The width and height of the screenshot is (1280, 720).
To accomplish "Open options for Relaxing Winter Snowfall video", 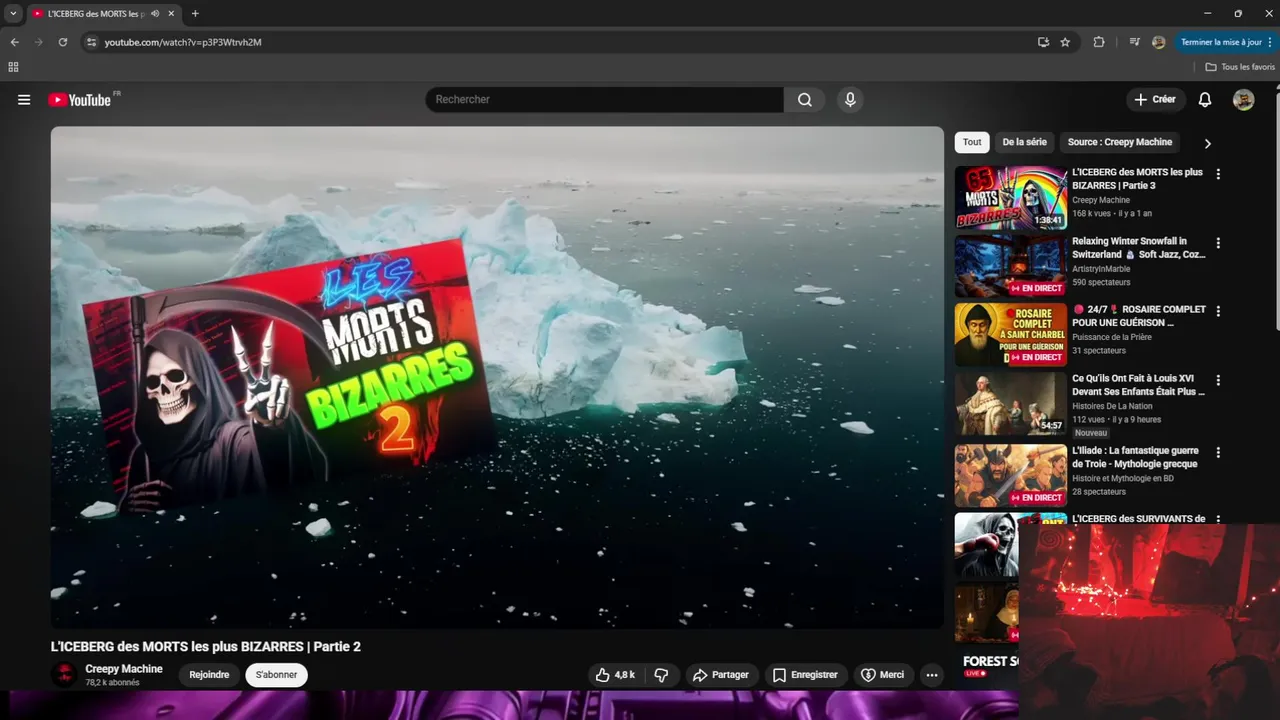I will [1218, 243].
